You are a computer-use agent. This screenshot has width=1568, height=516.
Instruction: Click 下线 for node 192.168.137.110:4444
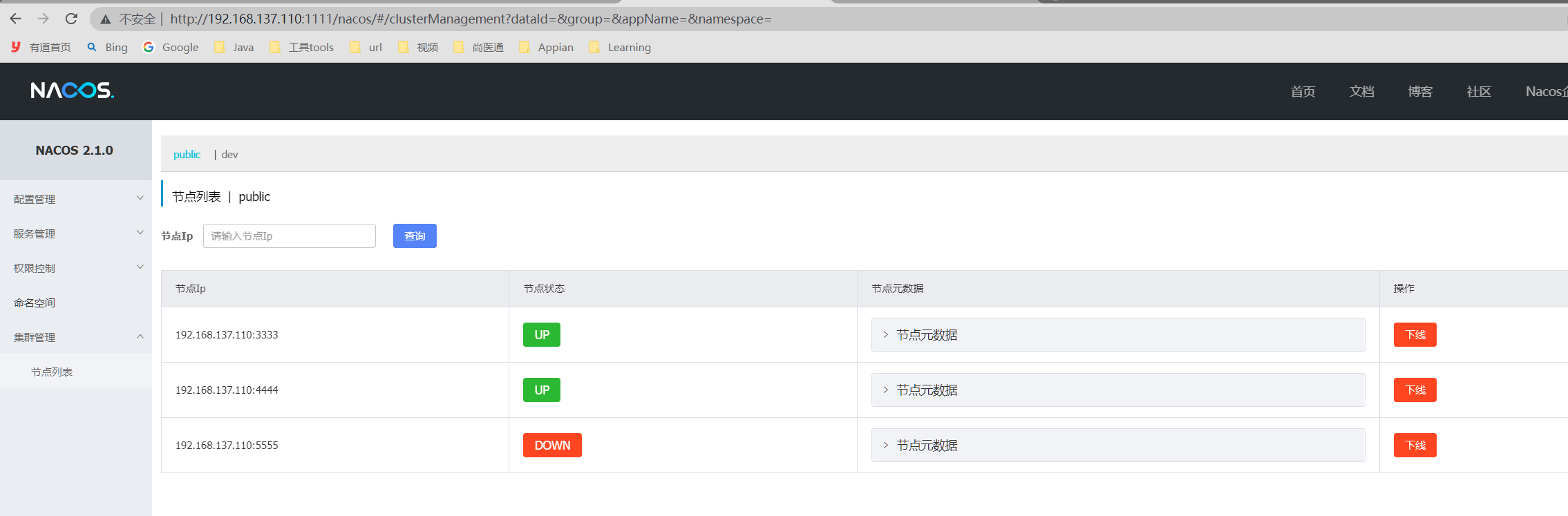tap(1415, 390)
